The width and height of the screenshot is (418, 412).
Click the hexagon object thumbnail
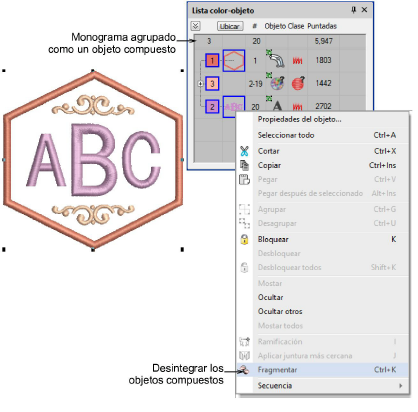(234, 61)
